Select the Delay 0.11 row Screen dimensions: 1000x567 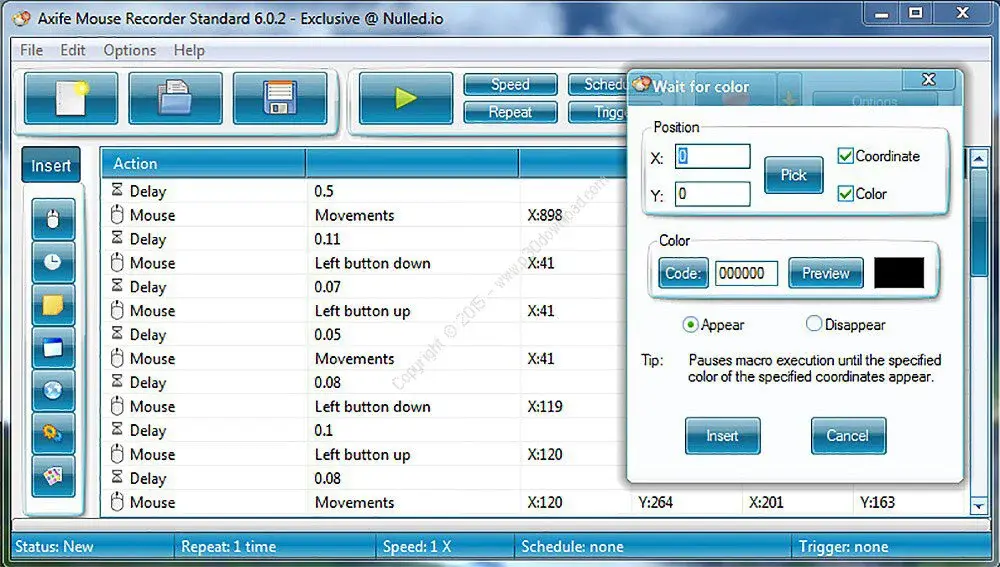(x=364, y=239)
